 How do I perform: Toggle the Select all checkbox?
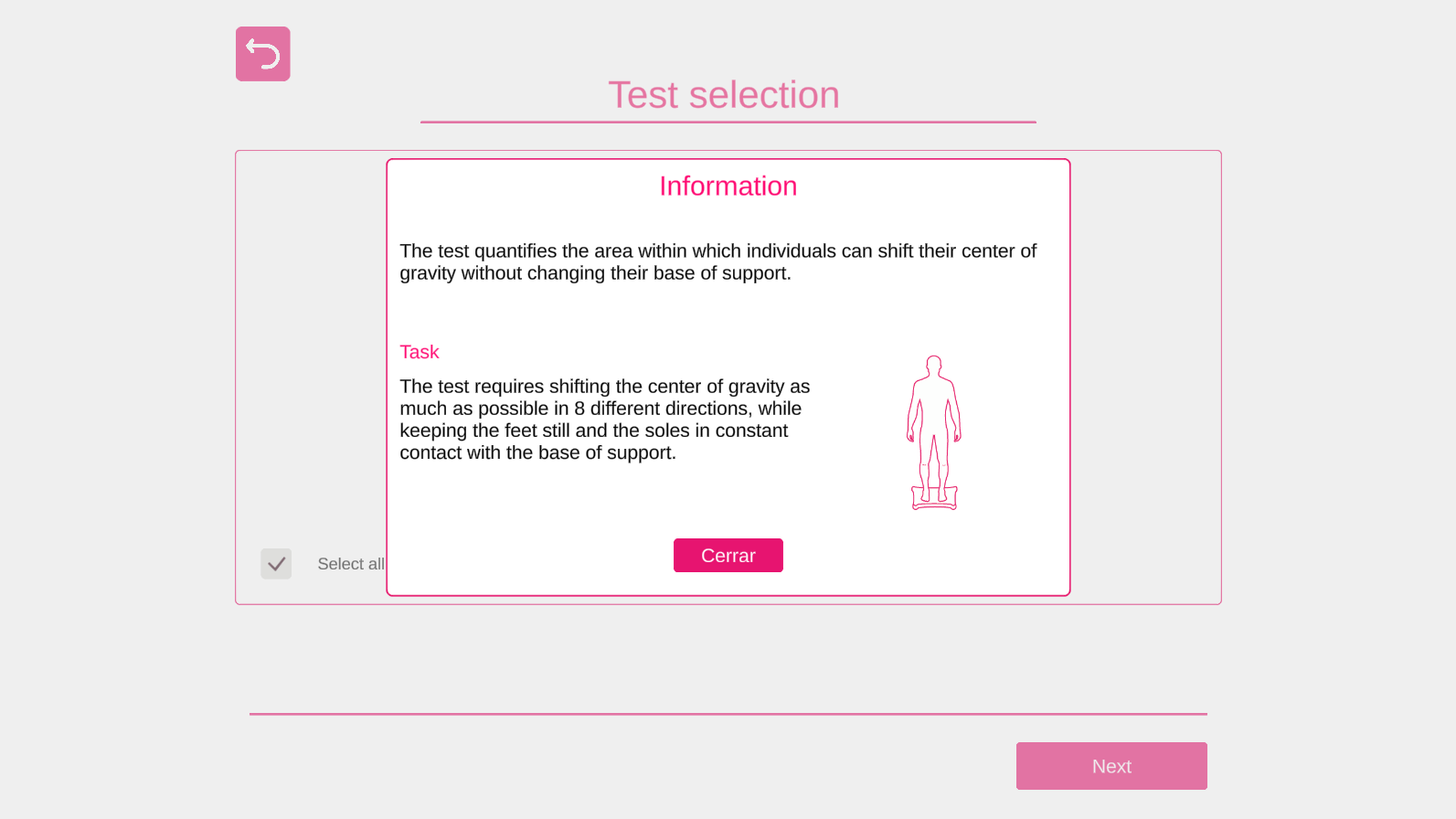[276, 564]
